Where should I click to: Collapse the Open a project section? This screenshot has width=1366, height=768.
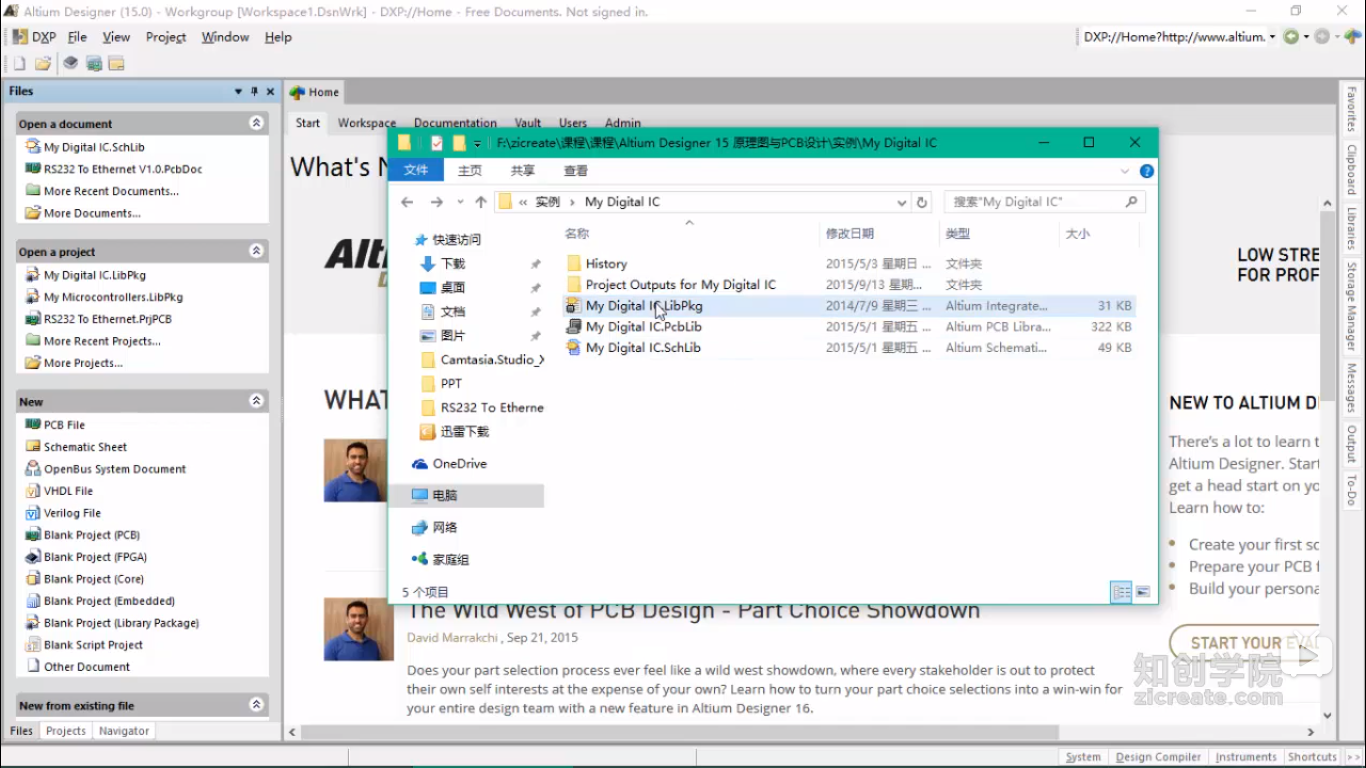(x=256, y=251)
